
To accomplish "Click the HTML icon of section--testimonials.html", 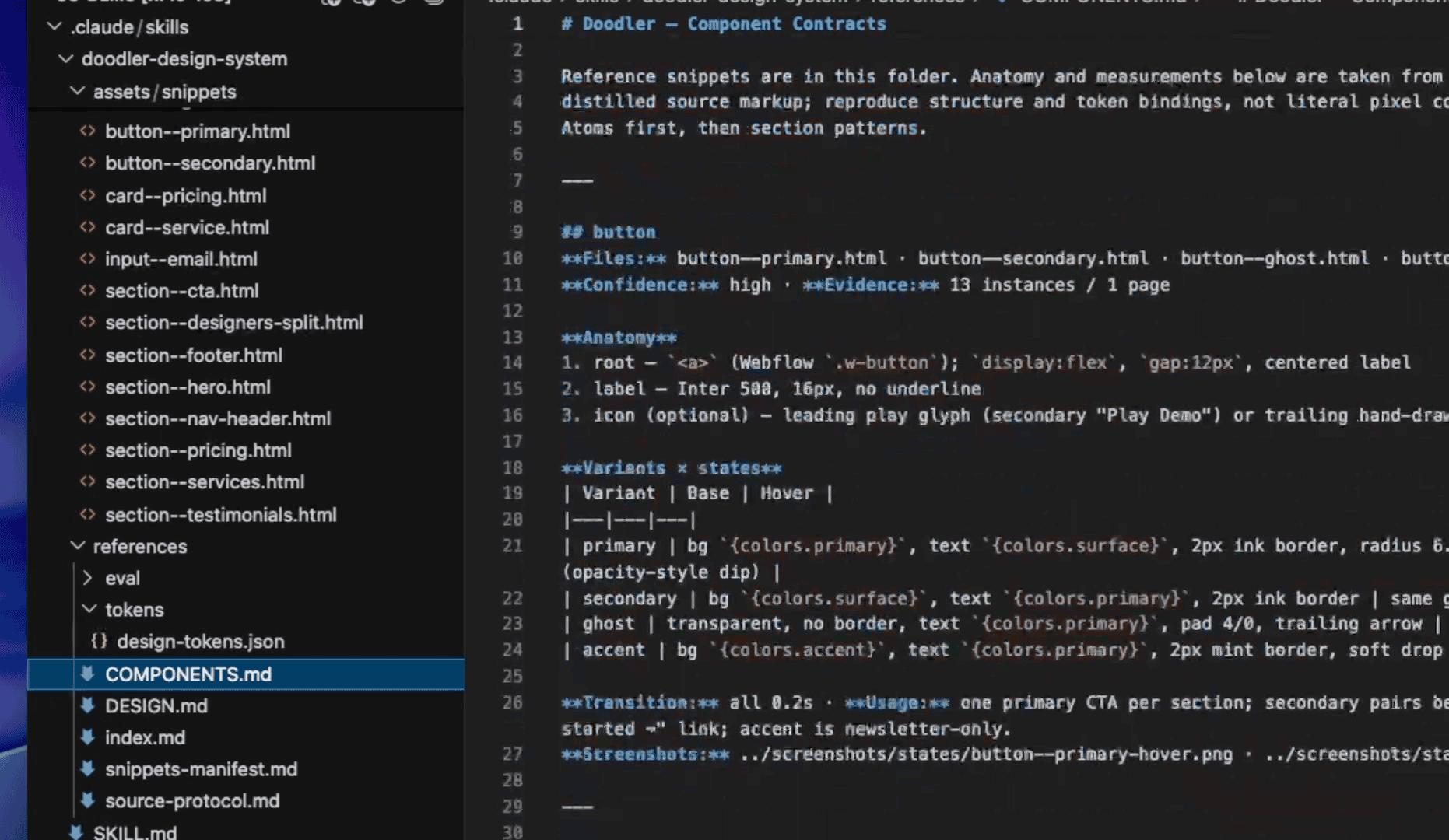I will coord(88,514).
